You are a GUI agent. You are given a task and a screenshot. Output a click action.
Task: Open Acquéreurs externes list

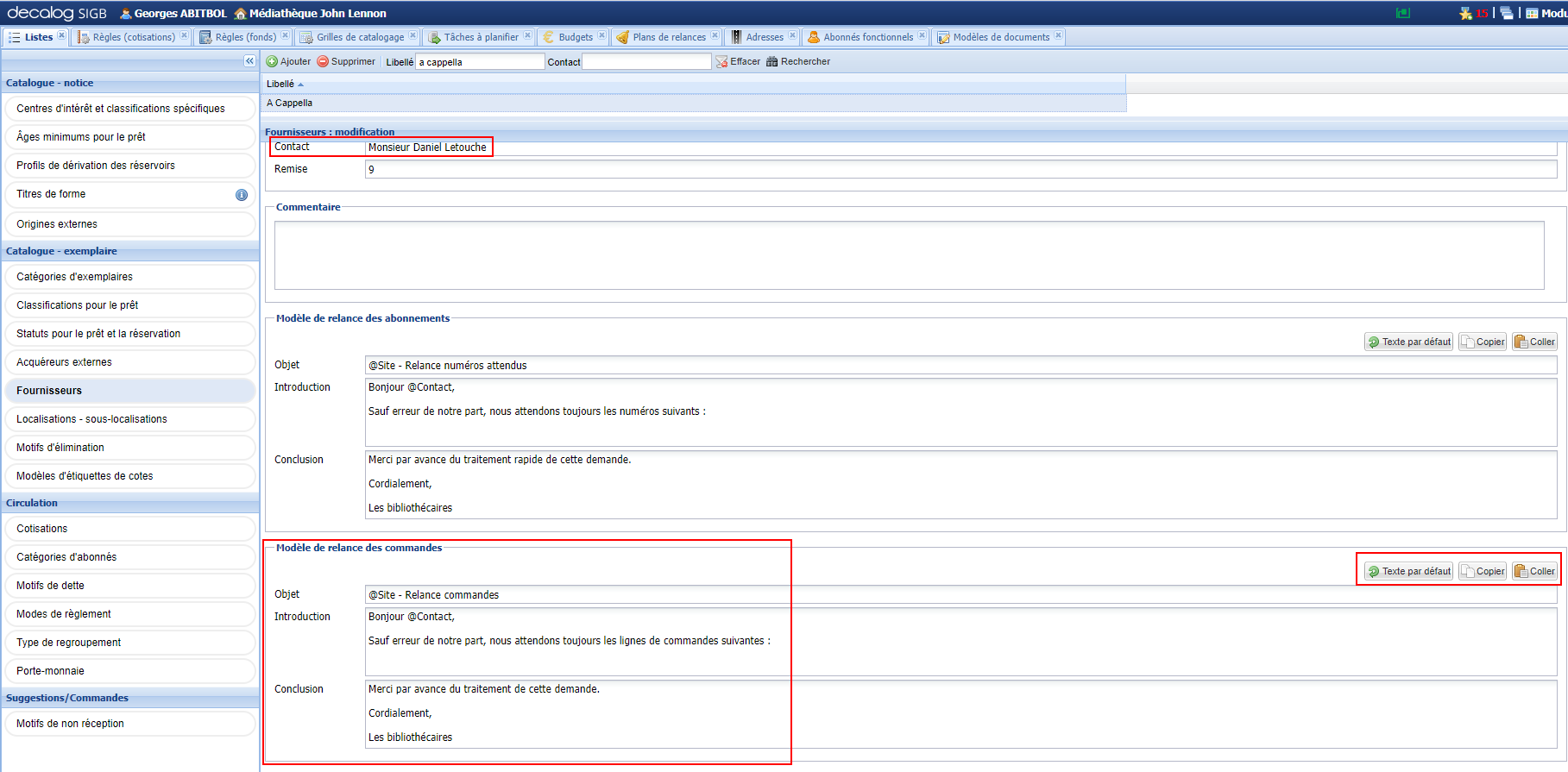tap(130, 362)
